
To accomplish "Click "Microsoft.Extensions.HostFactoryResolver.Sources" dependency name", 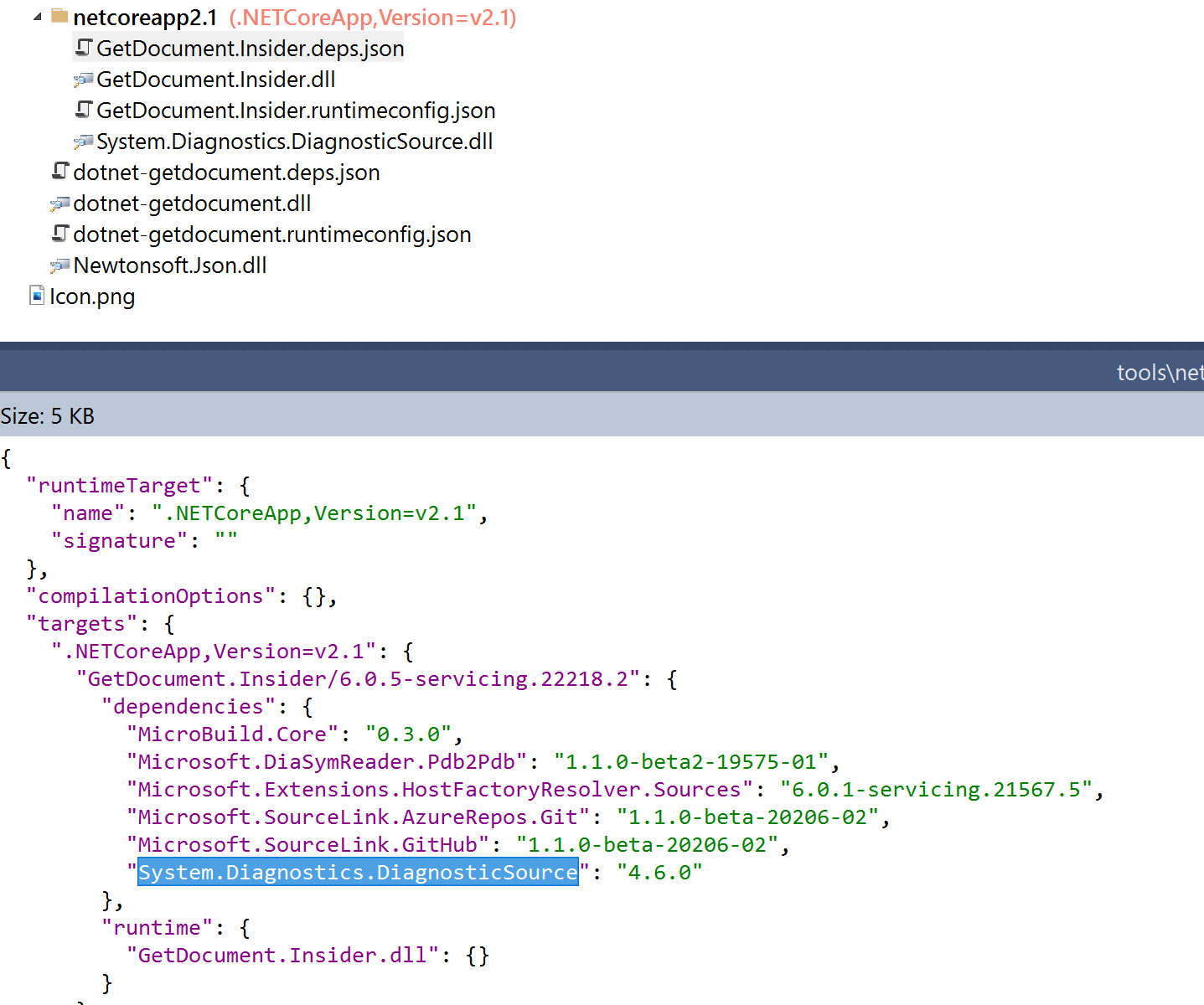I will 440,790.
